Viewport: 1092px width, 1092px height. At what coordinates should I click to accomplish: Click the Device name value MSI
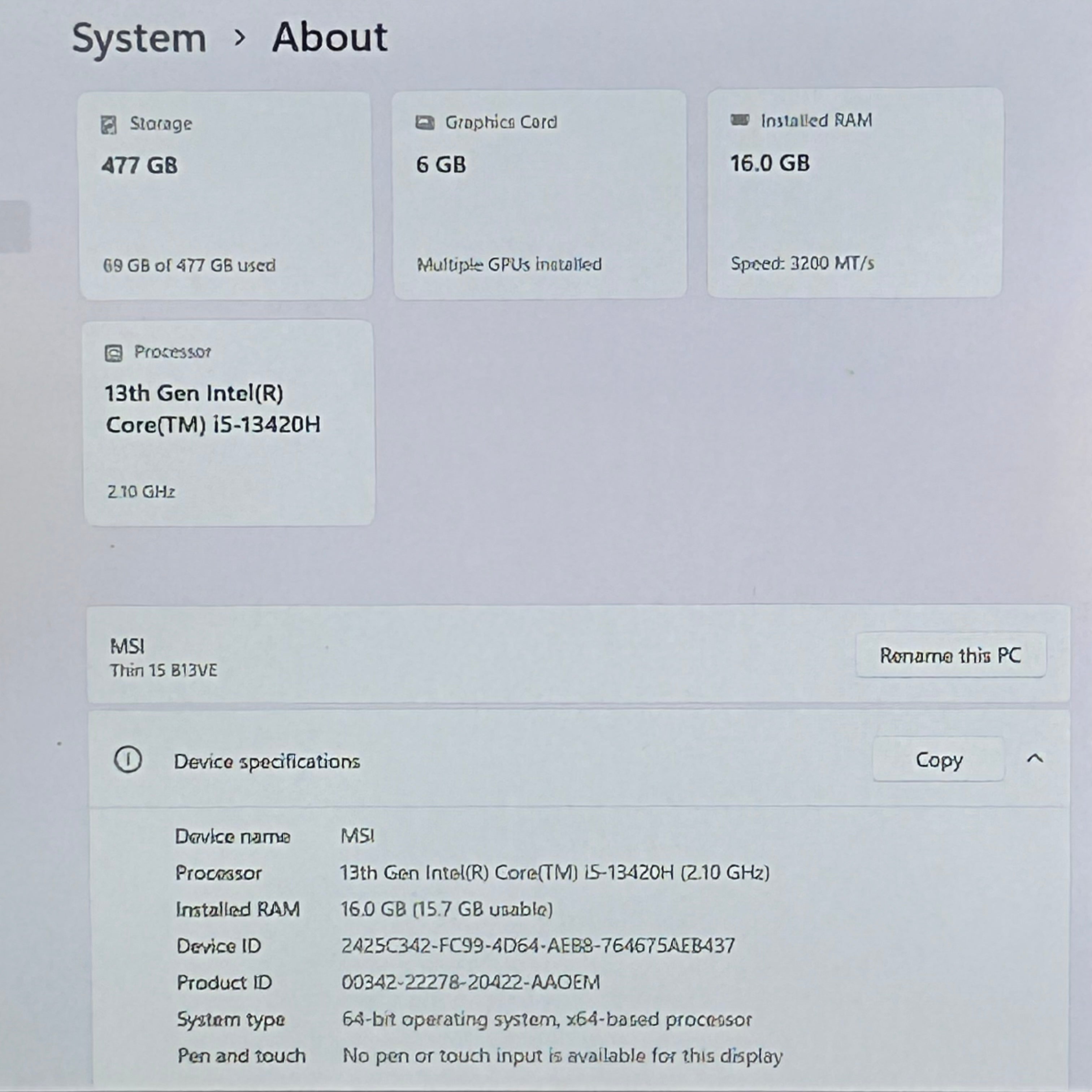(357, 835)
